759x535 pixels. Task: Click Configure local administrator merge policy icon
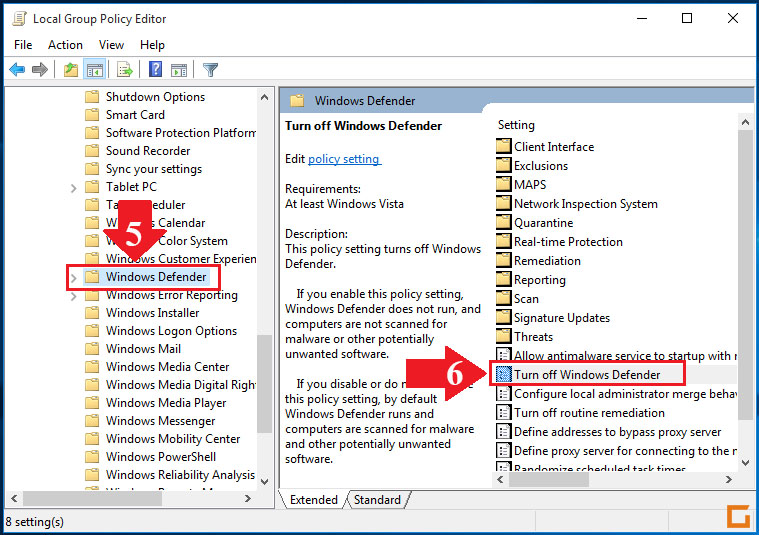tap(504, 394)
